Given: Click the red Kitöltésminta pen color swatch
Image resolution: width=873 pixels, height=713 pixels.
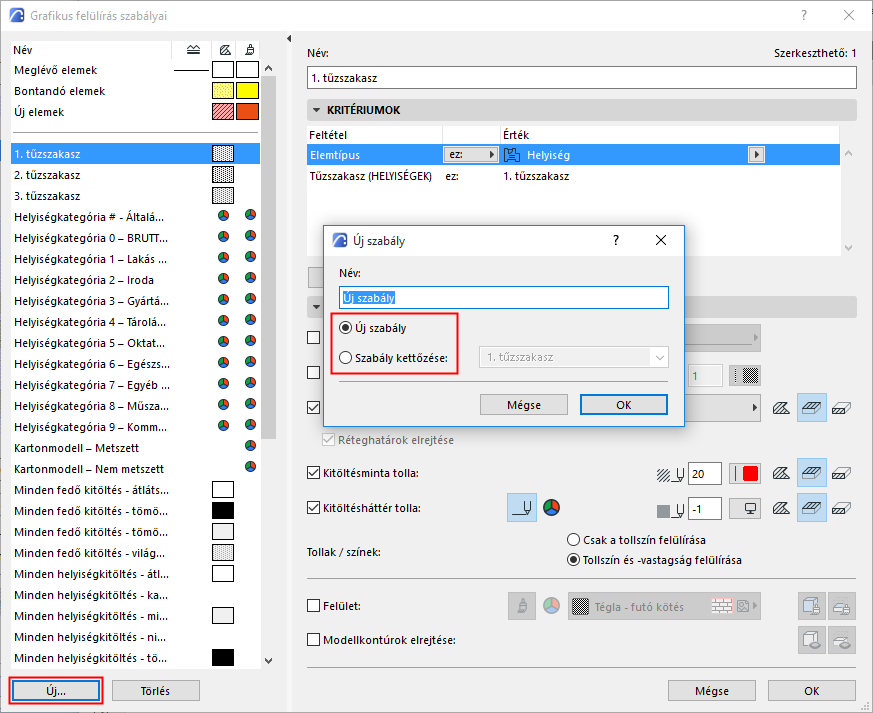Looking at the screenshot, I should click(745, 474).
